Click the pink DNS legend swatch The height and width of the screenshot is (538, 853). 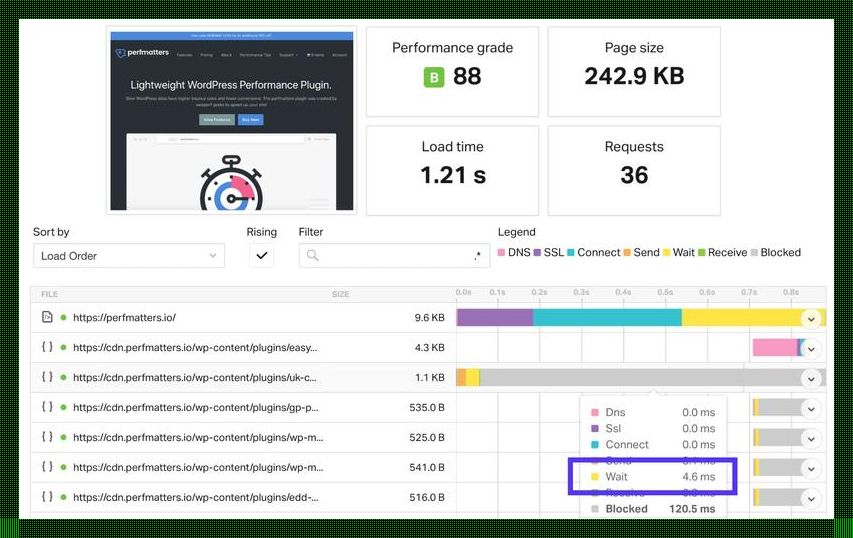point(502,252)
